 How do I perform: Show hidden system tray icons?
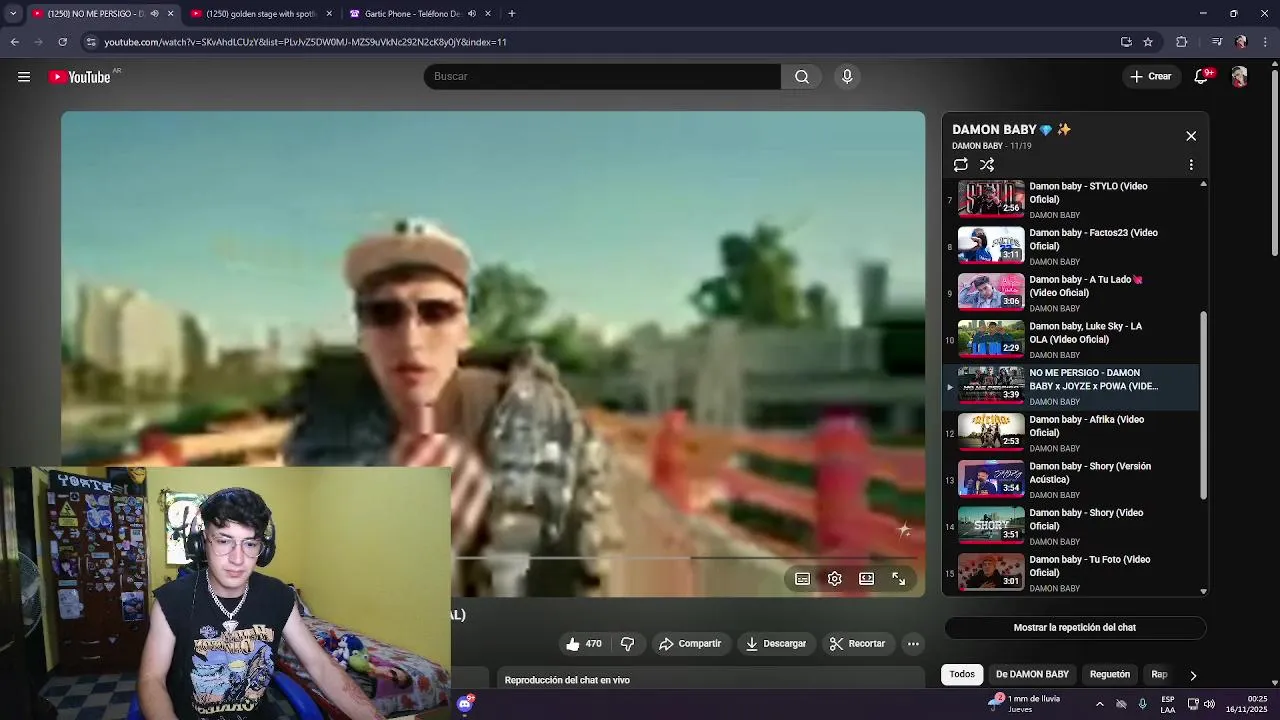(x=1099, y=704)
